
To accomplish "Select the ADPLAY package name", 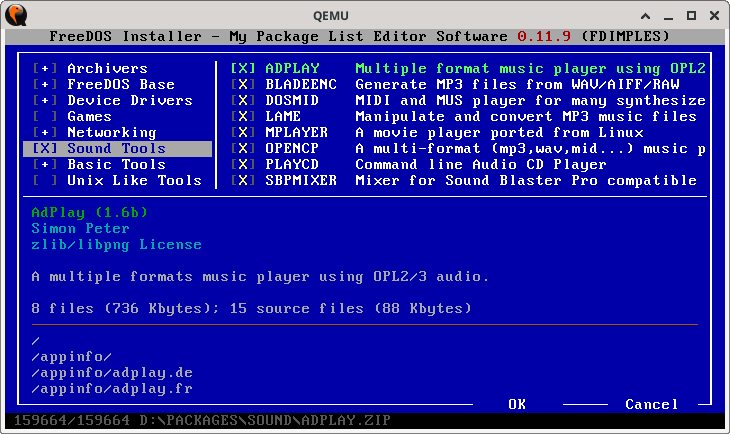I will point(292,68).
